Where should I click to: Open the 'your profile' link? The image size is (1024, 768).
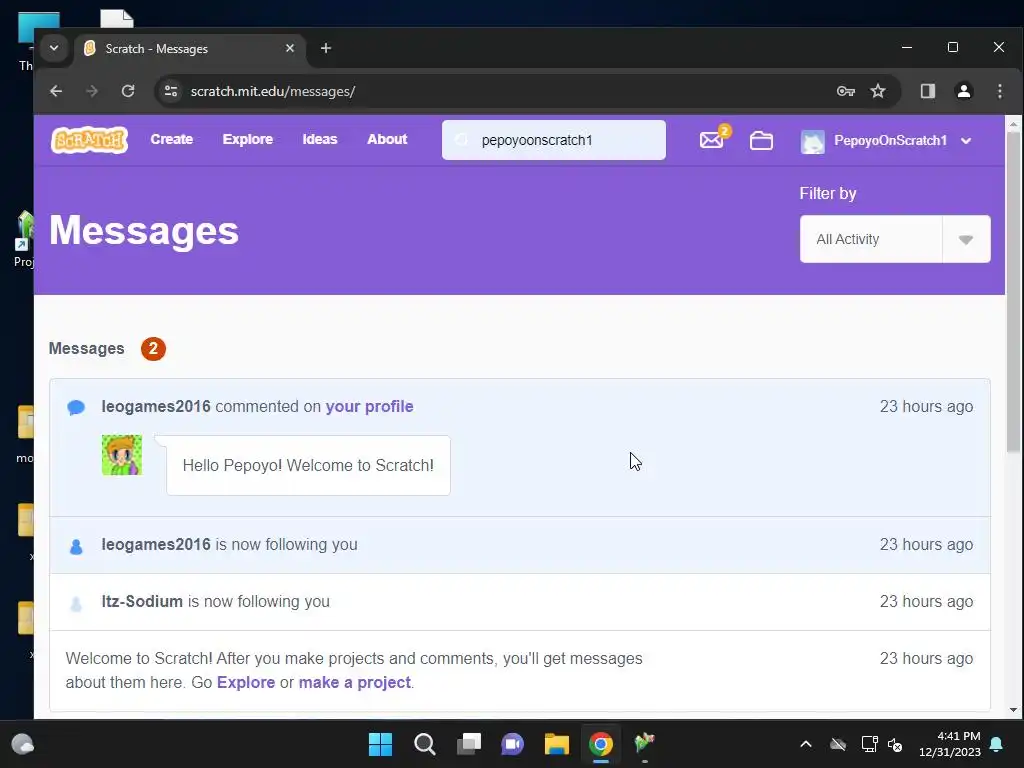click(370, 406)
